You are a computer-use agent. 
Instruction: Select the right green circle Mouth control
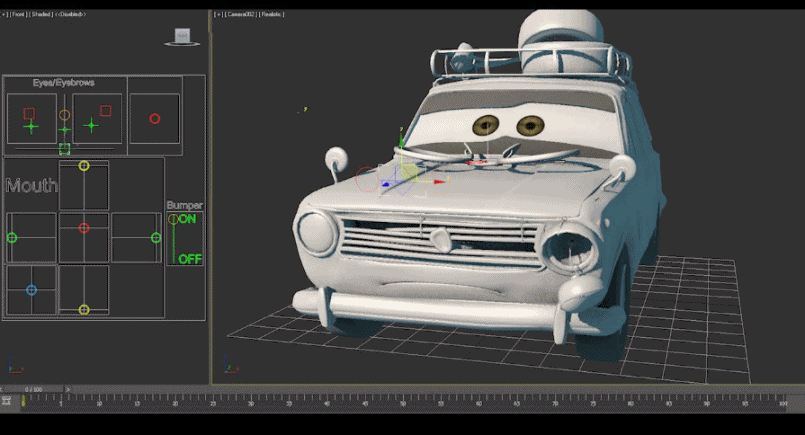156,238
